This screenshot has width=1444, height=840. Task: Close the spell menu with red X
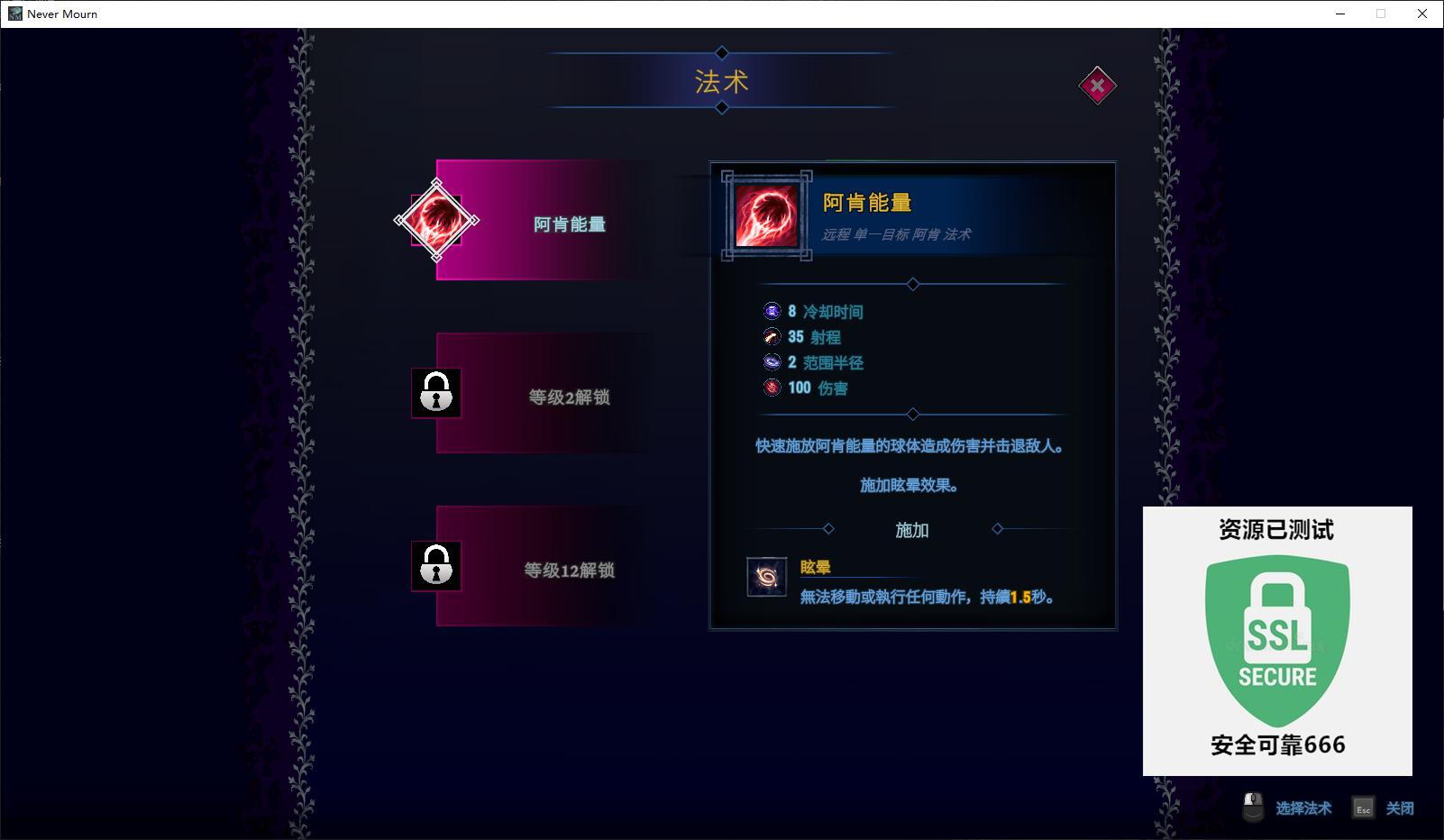(x=1097, y=86)
